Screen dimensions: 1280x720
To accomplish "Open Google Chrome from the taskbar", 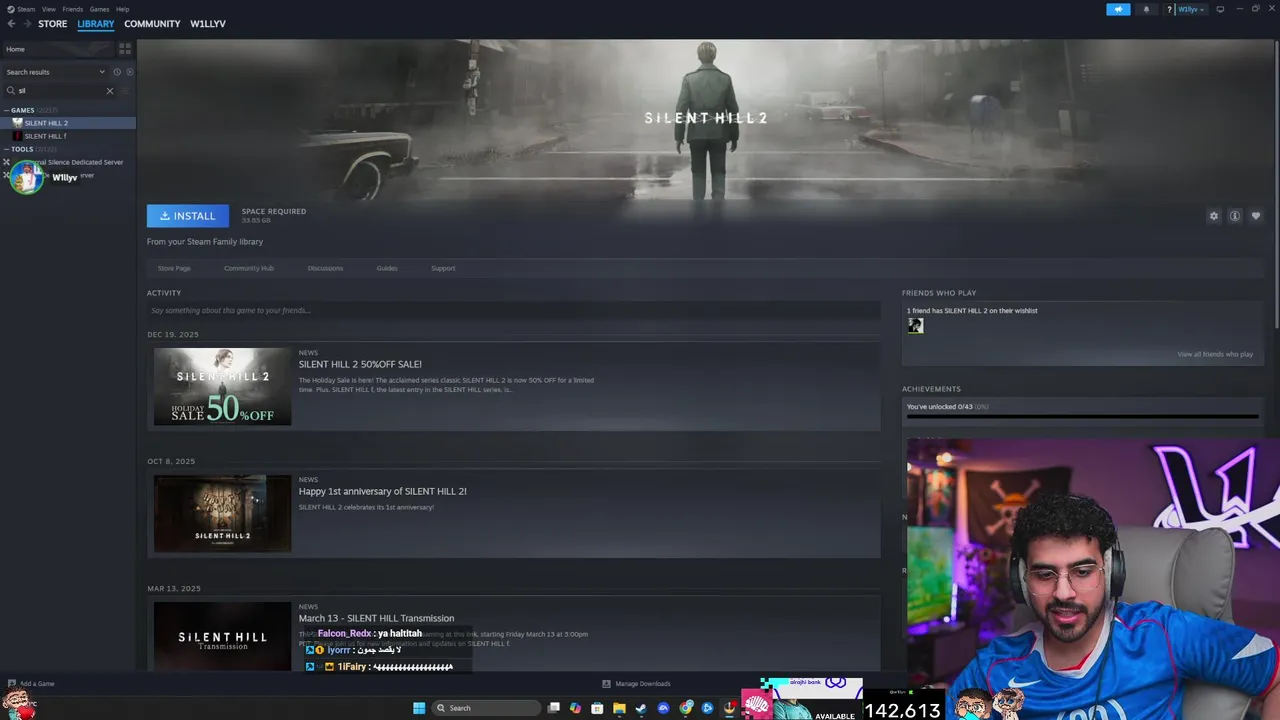I will (x=685, y=708).
